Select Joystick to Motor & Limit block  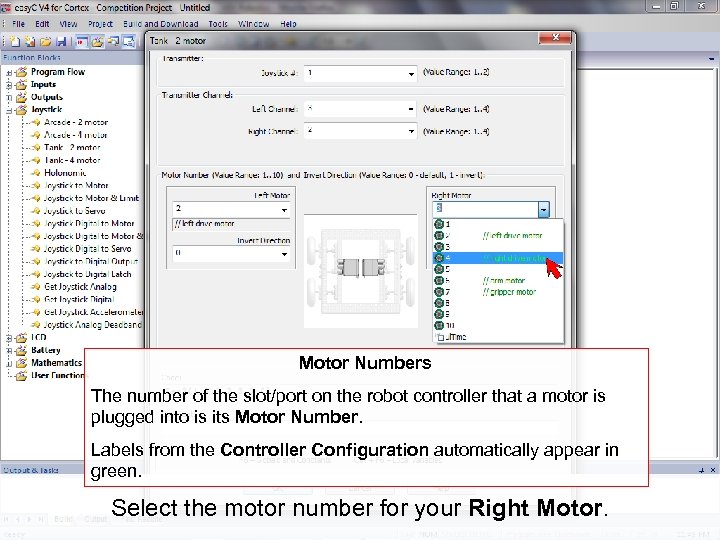click(91, 198)
